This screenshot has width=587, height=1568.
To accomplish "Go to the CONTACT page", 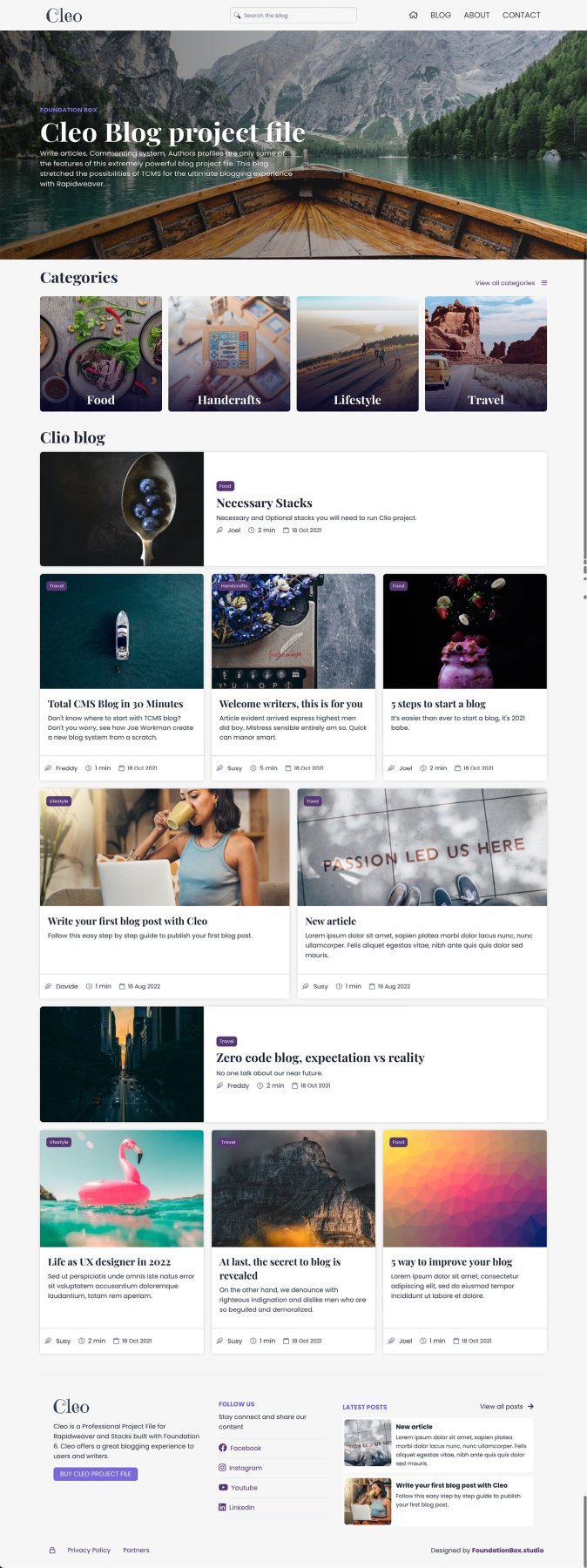I will coord(522,15).
